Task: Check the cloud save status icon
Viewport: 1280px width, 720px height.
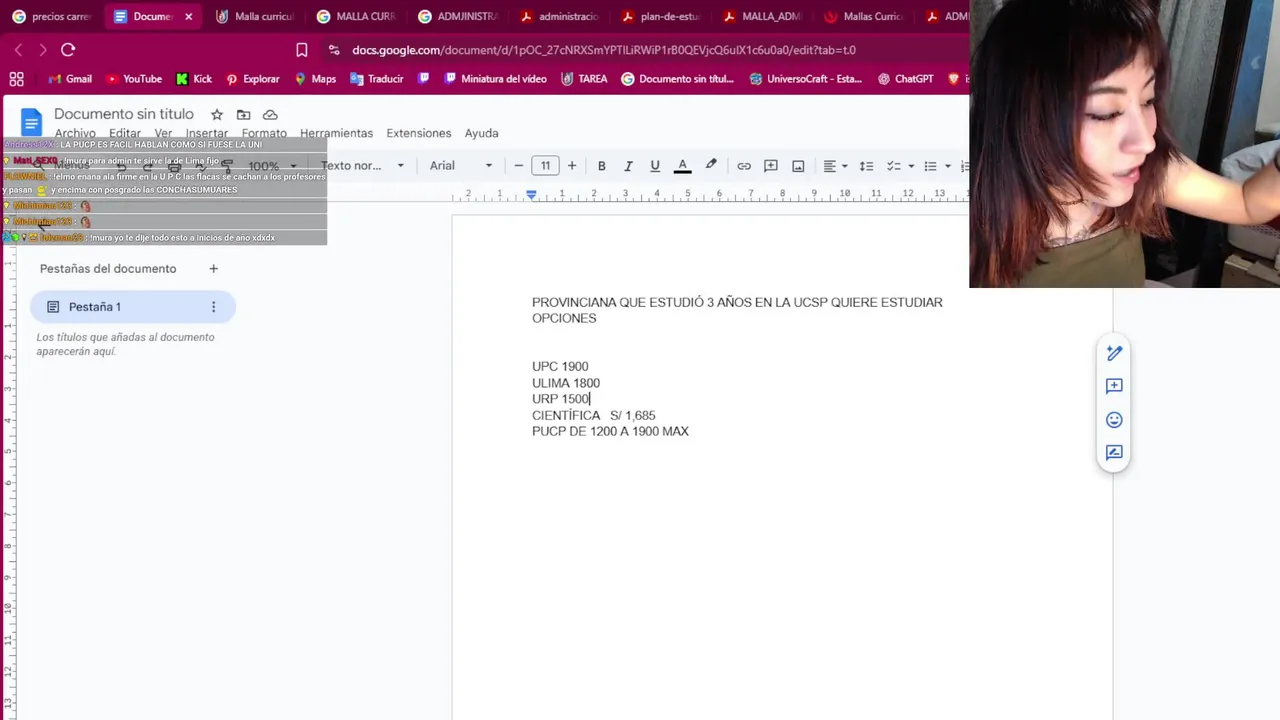Action: pyautogui.click(x=270, y=115)
